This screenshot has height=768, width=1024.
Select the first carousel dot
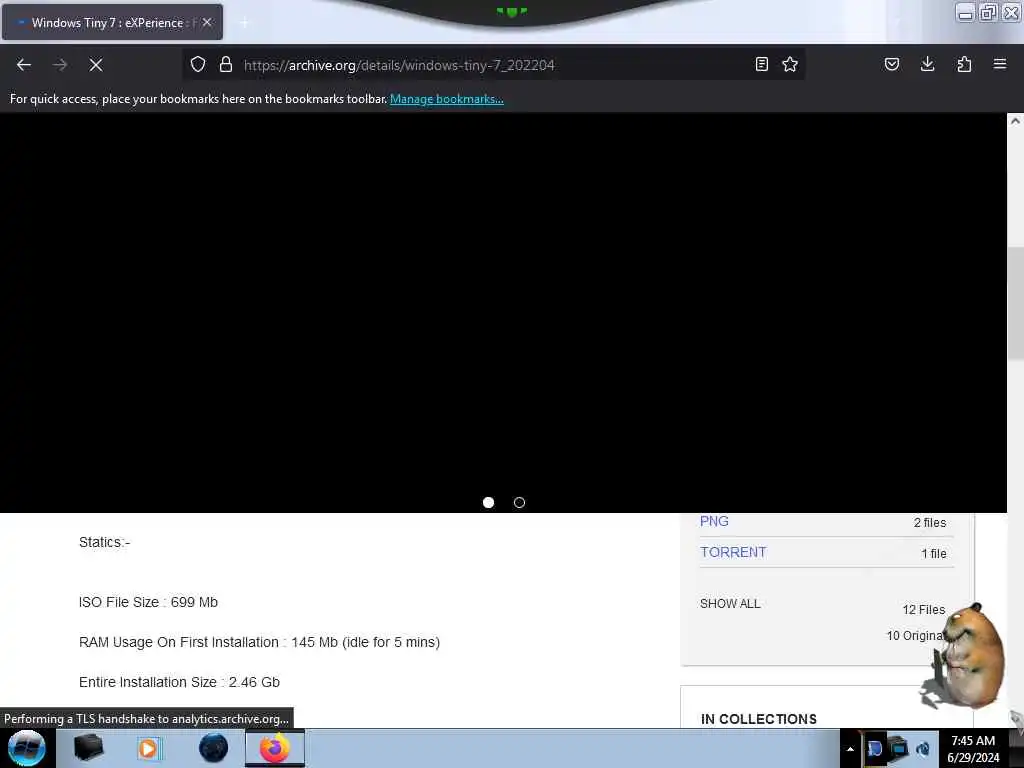(488, 502)
